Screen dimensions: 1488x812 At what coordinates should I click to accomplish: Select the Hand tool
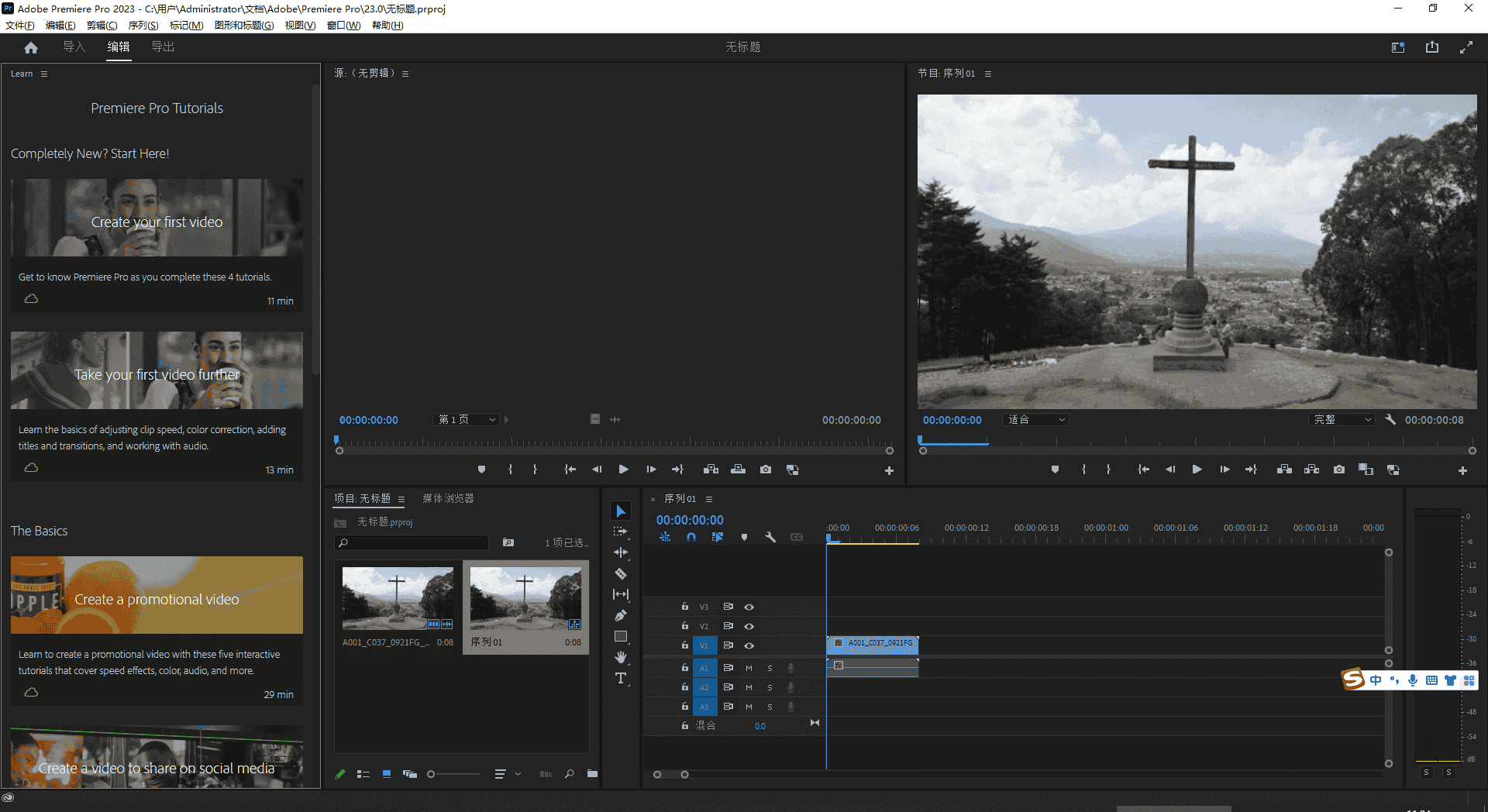point(621,658)
